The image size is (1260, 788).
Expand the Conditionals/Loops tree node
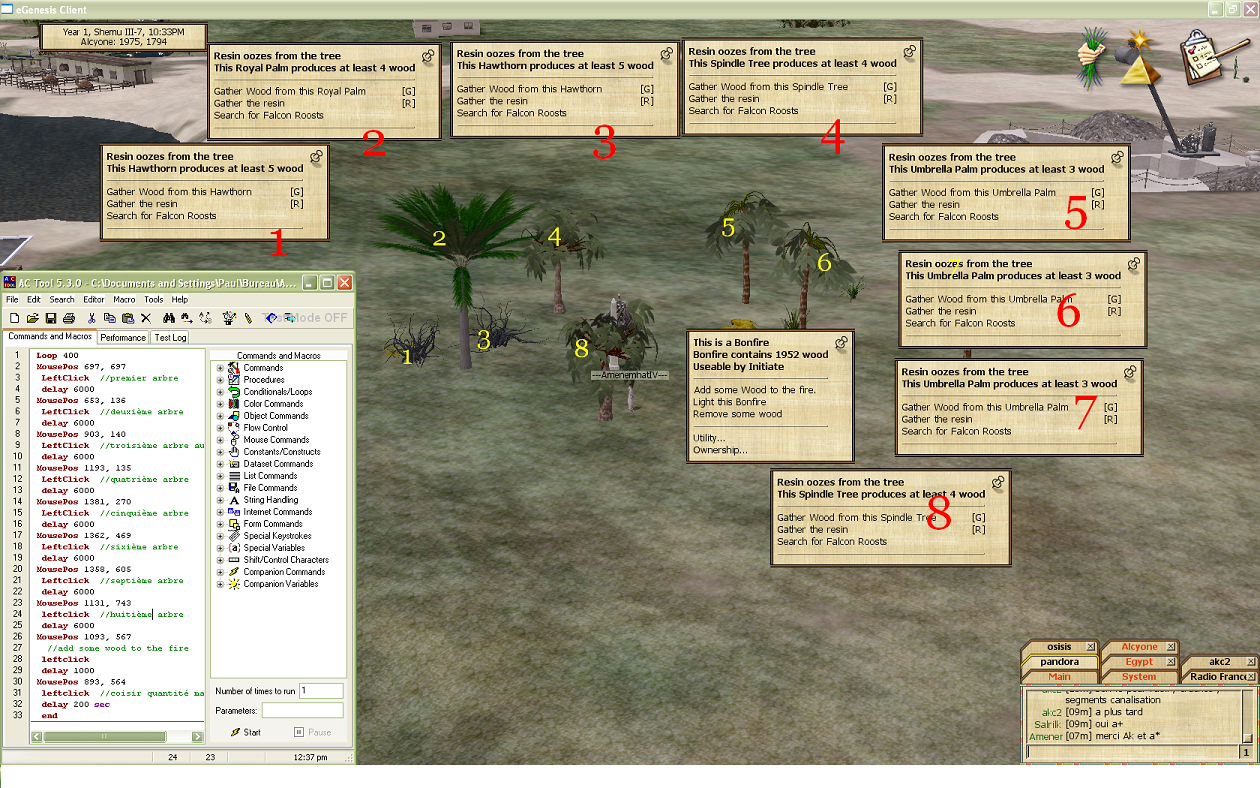(220, 392)
